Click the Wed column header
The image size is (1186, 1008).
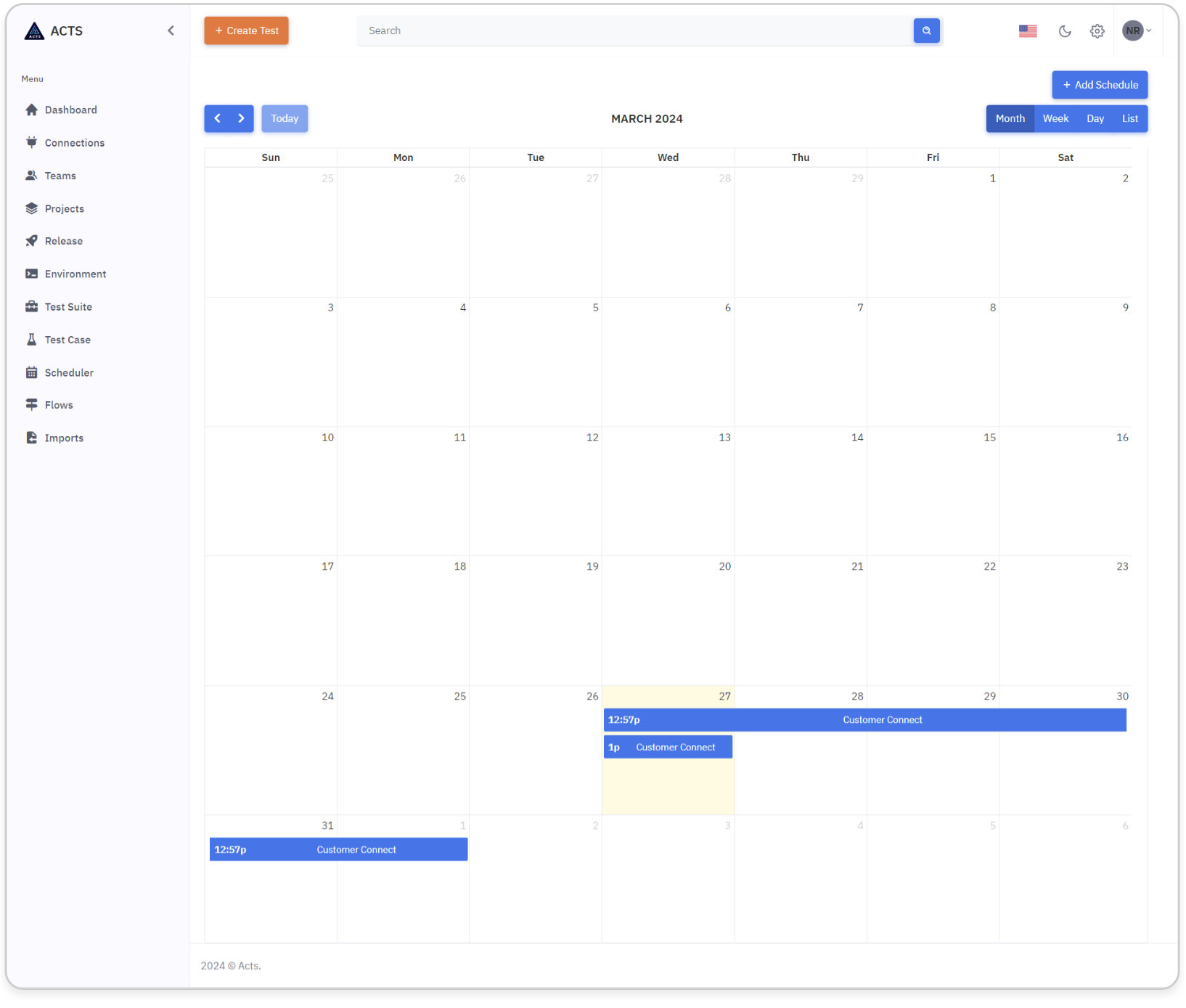[668, 157]
